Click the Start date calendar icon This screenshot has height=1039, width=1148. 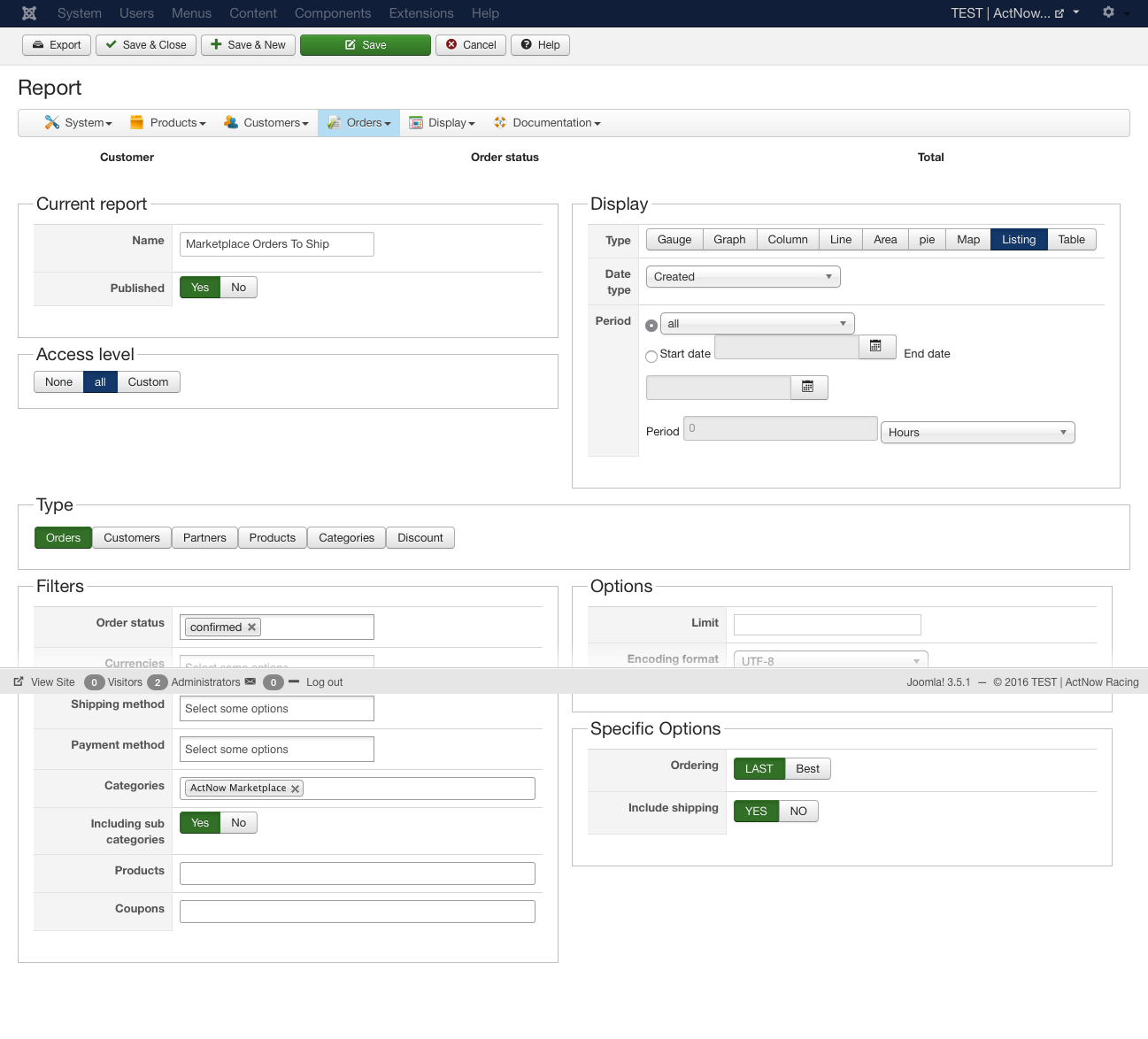coord(876,347)
